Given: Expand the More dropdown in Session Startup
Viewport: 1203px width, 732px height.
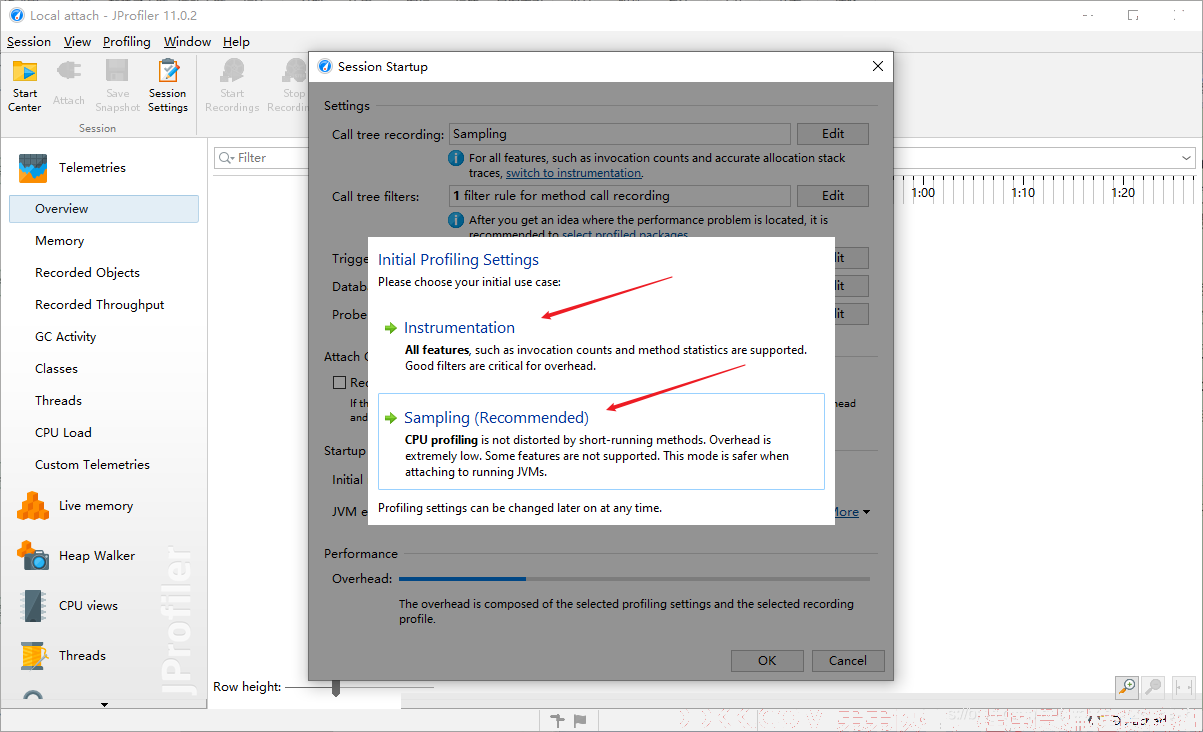Looking at the screenshot, I should [x=852, y=512].
